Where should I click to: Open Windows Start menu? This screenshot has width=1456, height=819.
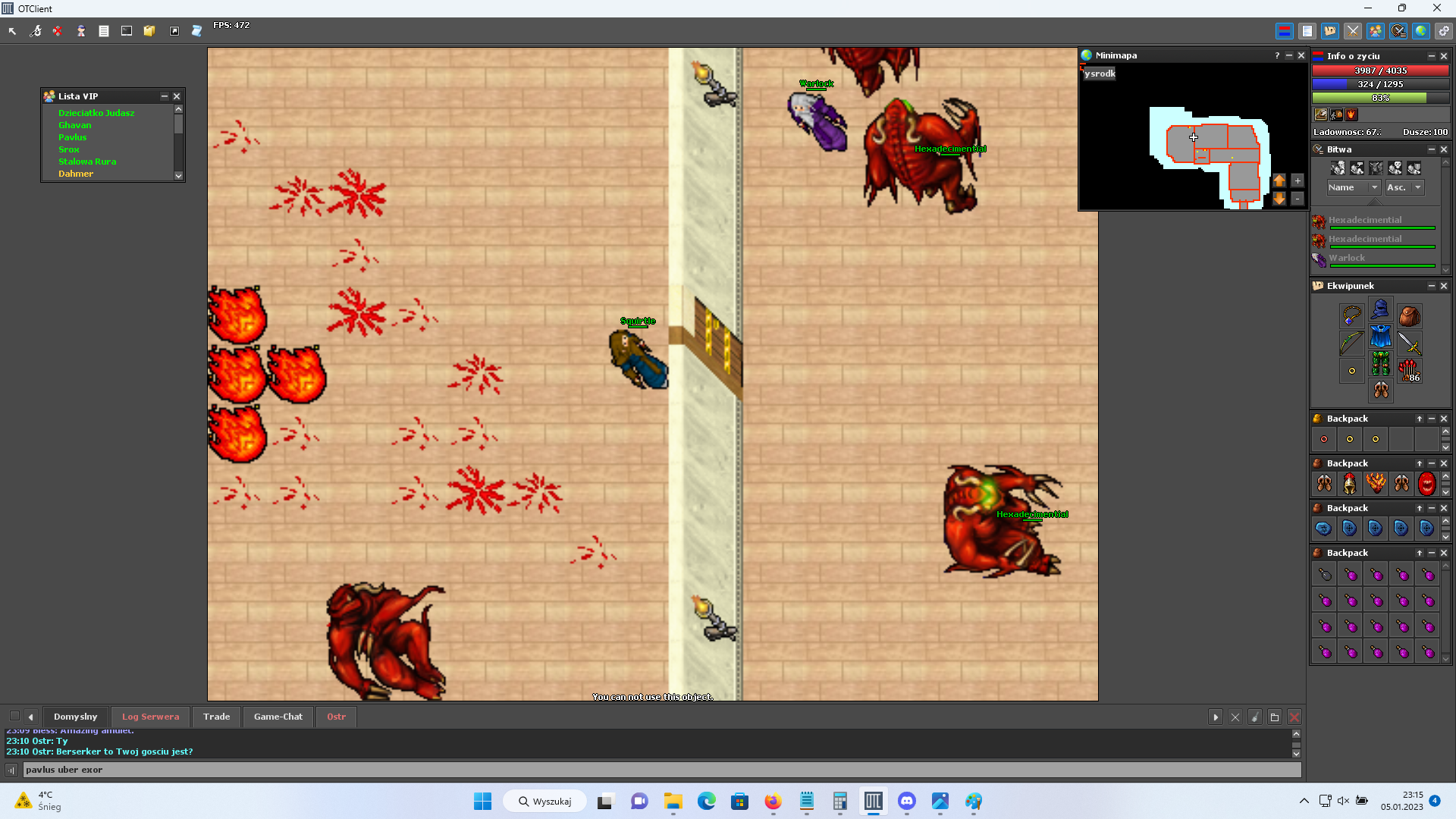tap(482, 802)
